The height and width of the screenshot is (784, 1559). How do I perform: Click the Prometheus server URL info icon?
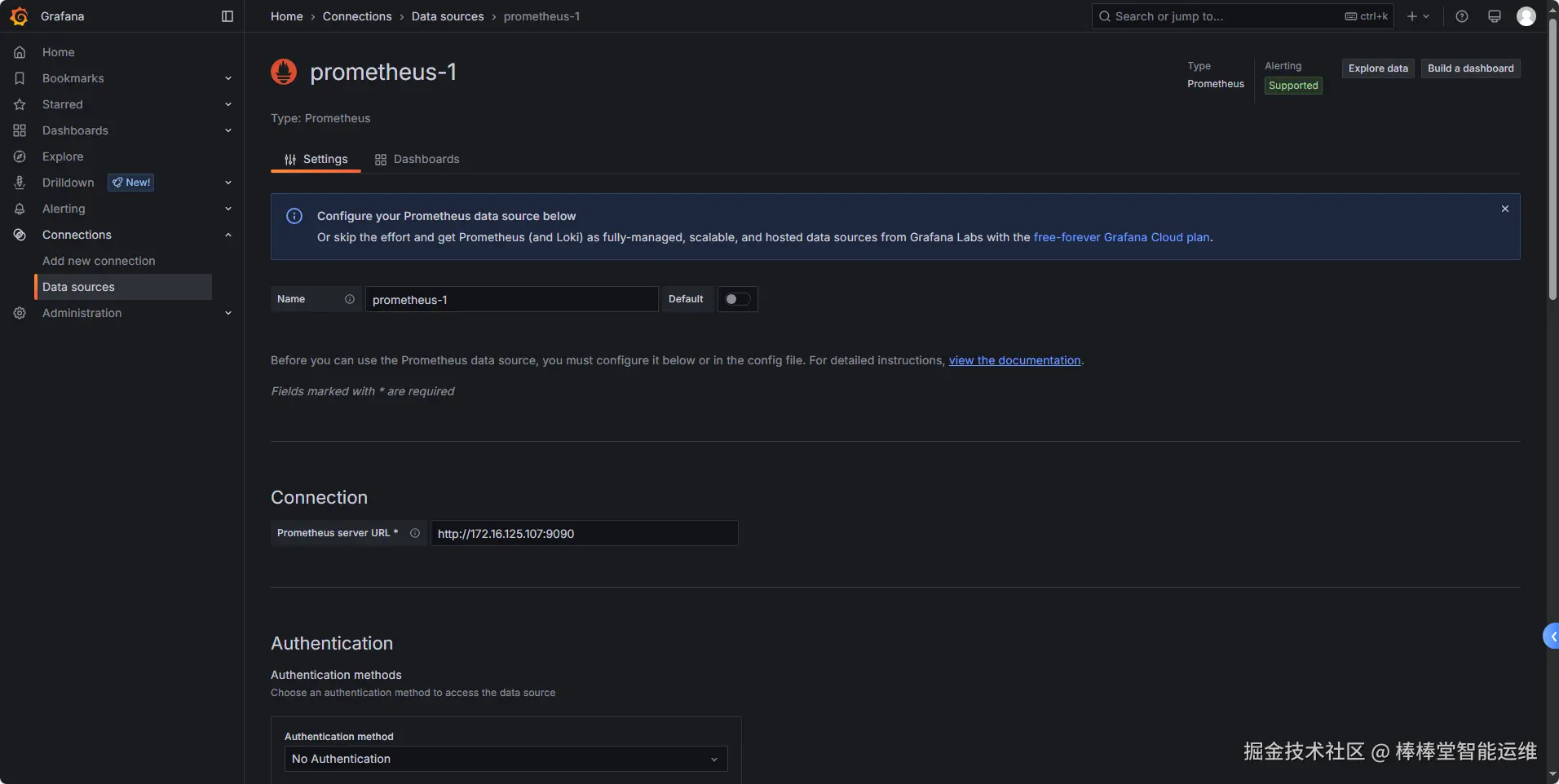click(415, 533)
